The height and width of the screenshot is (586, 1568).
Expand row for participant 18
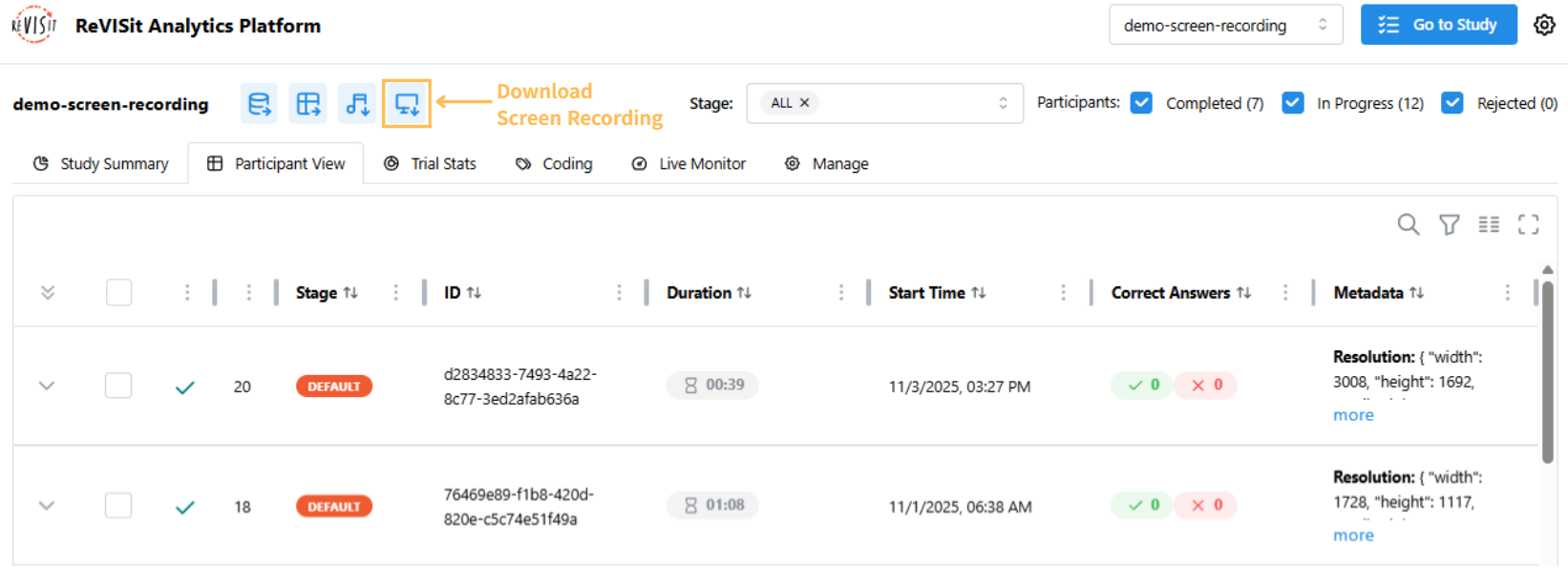(x=47, y=506)
